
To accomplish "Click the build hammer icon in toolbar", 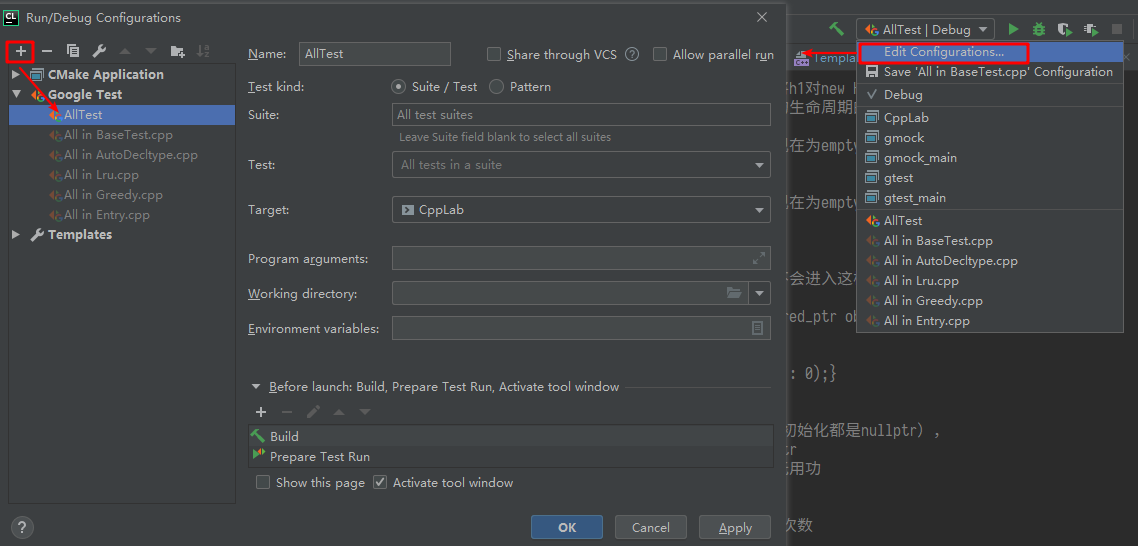I will click(836, 30).
